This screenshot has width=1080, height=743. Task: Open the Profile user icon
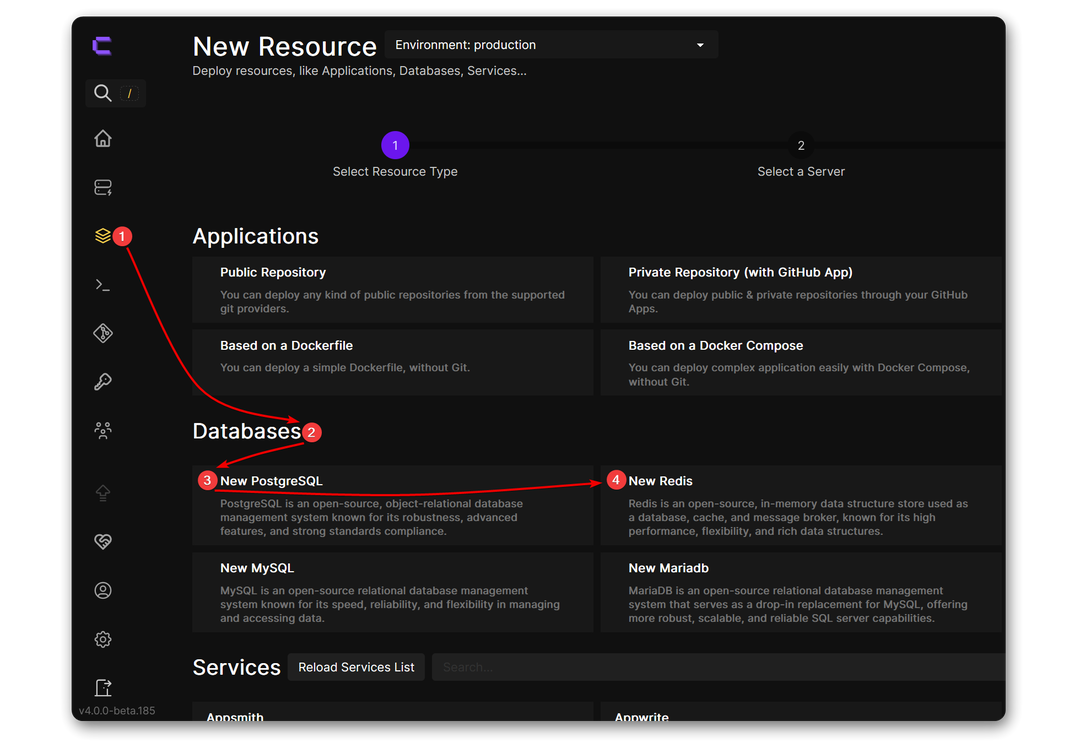(x=103, y=591)
